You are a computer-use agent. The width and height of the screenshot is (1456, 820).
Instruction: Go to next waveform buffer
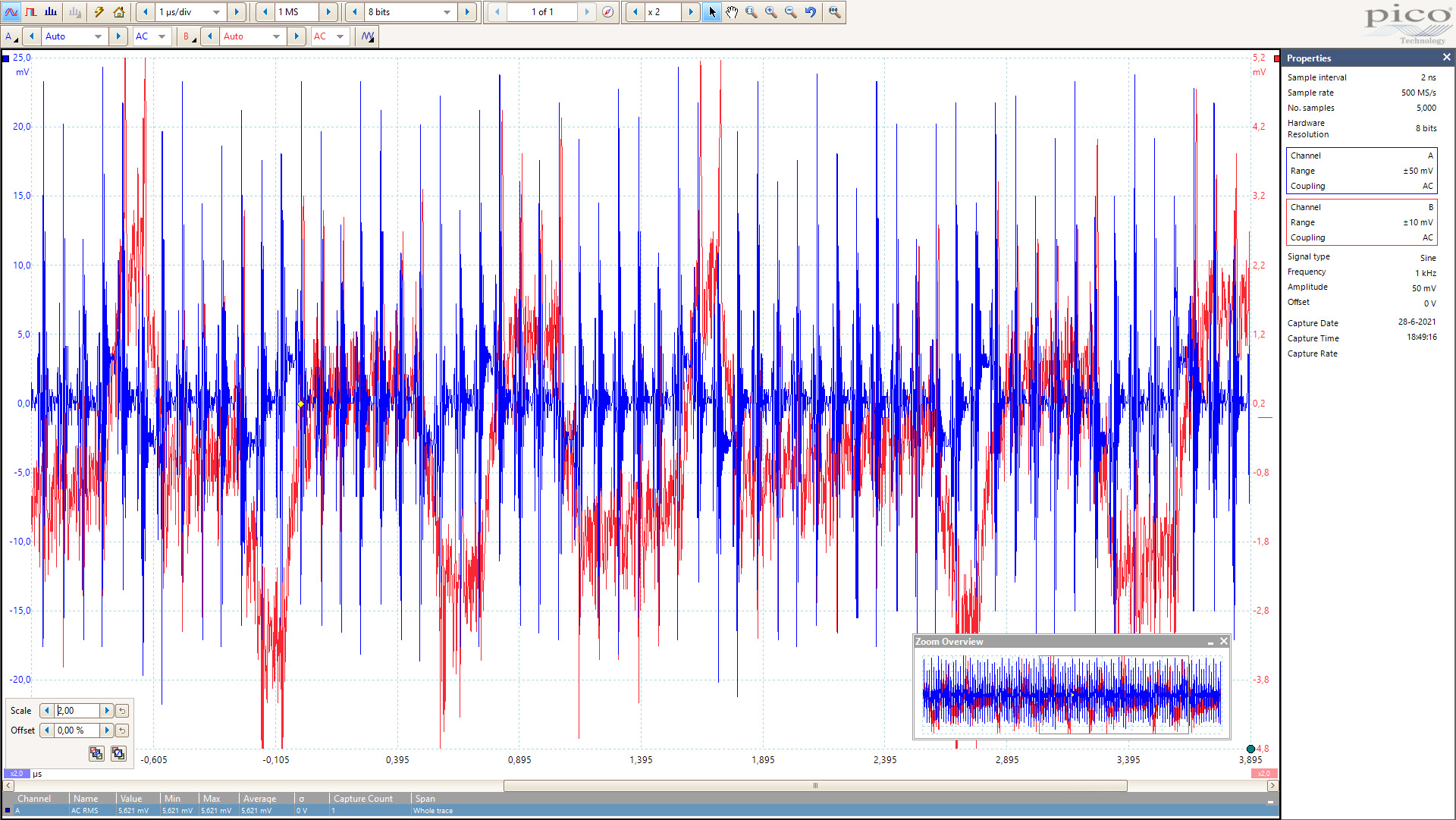coord(586,12)
